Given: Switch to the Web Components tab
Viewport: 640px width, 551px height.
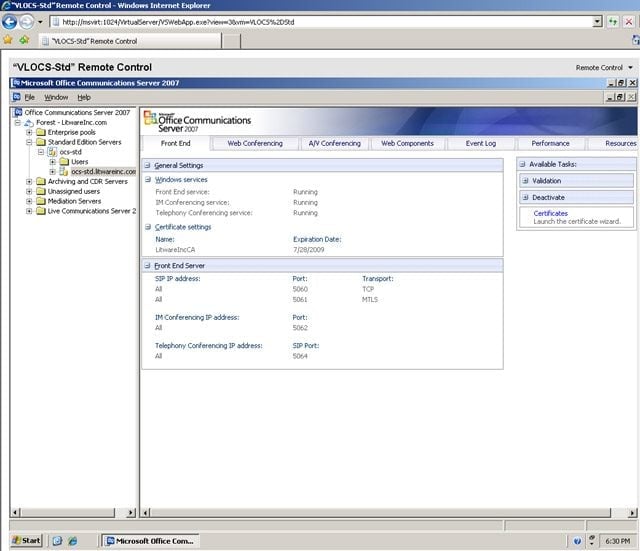Looking at the screenshot, I should coord(407,143).
